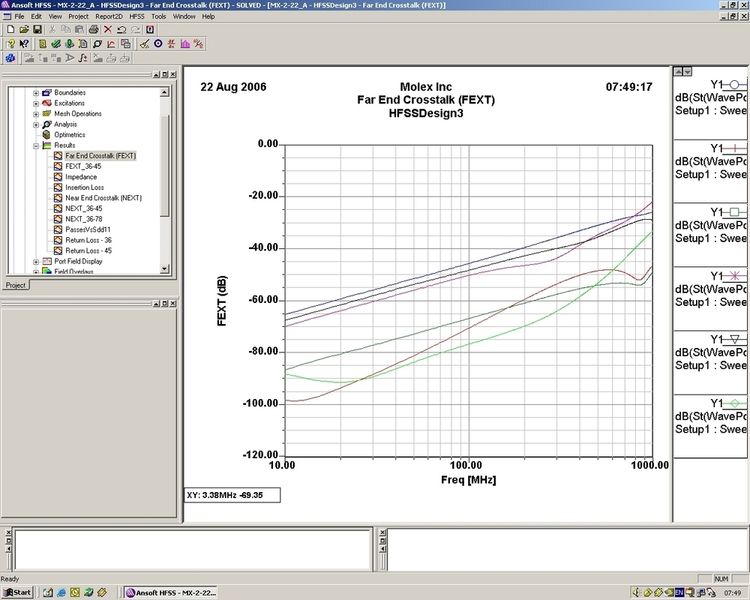750x600 pixels.
Task: Click the What's This pointer help icon
Action: click(x=24, y=44)
